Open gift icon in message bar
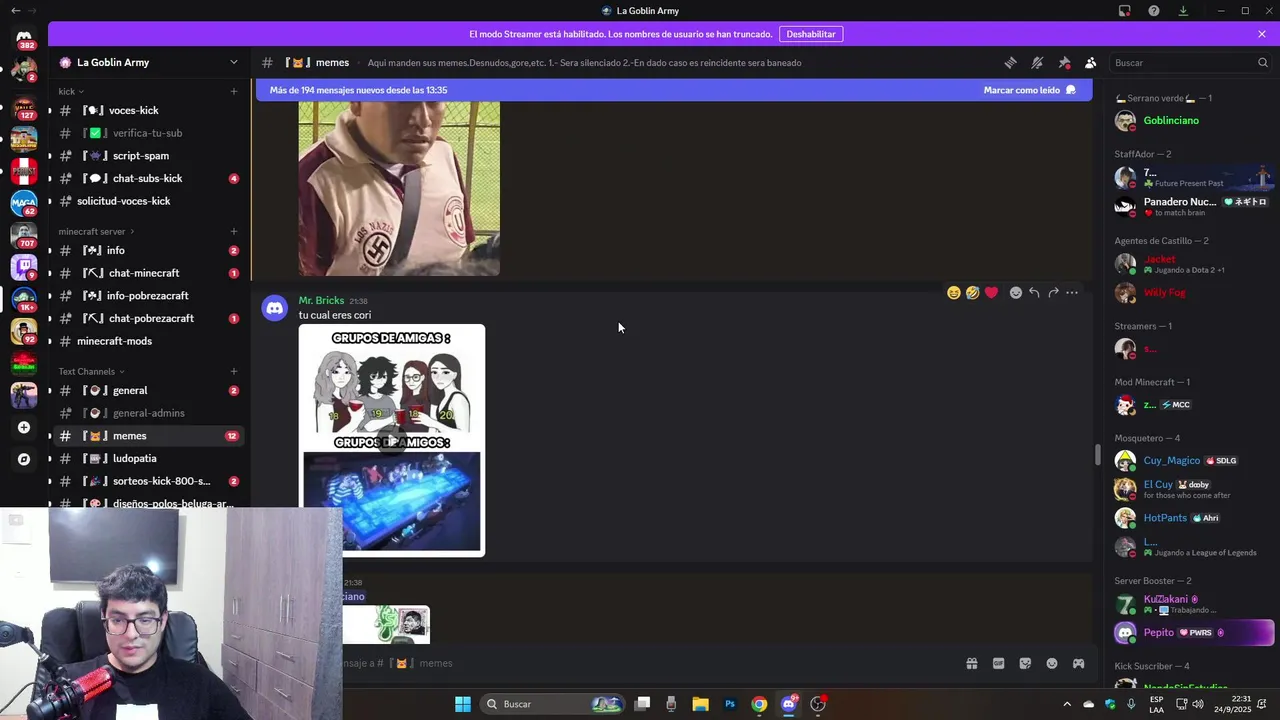The width and height of the screenshot is (1280, 720). 971,663
